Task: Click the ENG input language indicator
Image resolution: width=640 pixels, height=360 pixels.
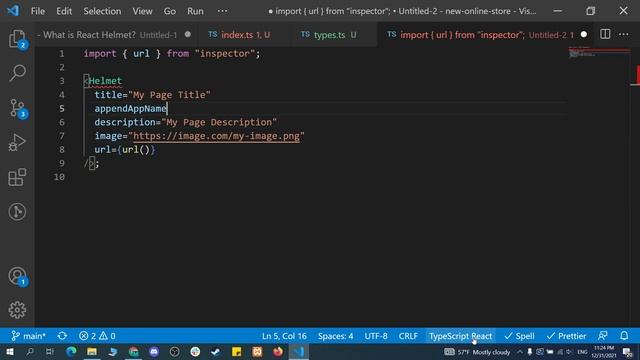Action: pos(582,352)
